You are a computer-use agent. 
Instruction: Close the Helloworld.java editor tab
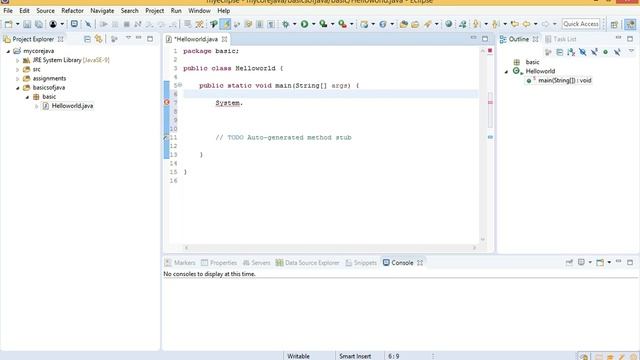224,39
